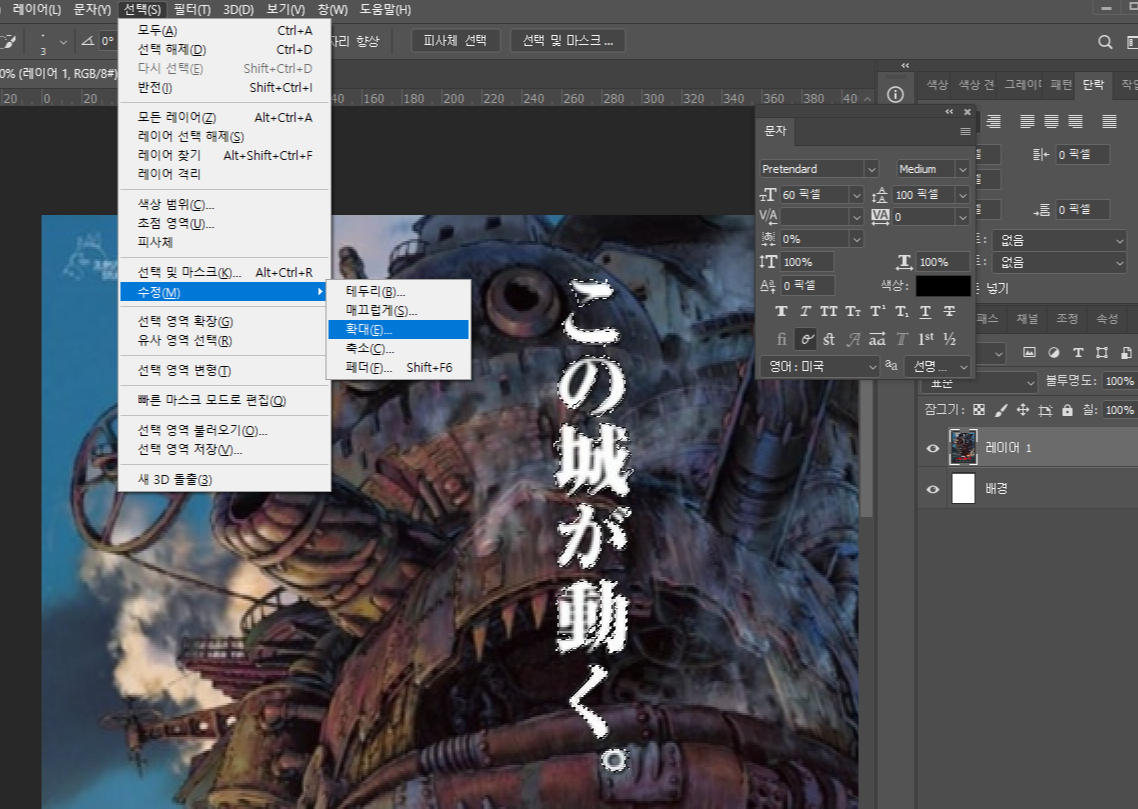This screenshot has width=1138, height=809.
Task: Open the 문자 panel menu icon
Action: point(965,131)
